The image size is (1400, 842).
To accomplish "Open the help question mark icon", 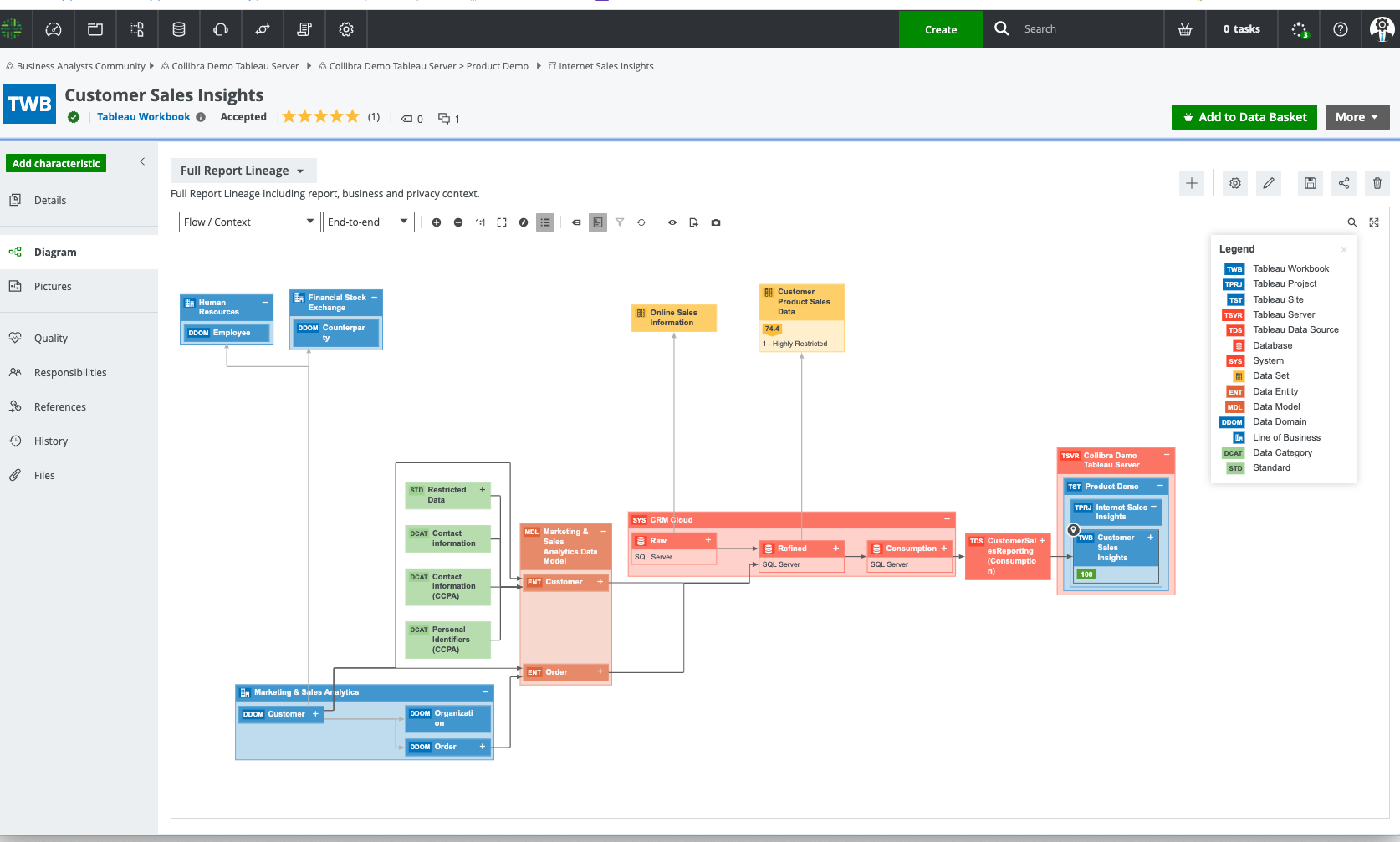I will pyautogui.click(x=1341, y=29).
